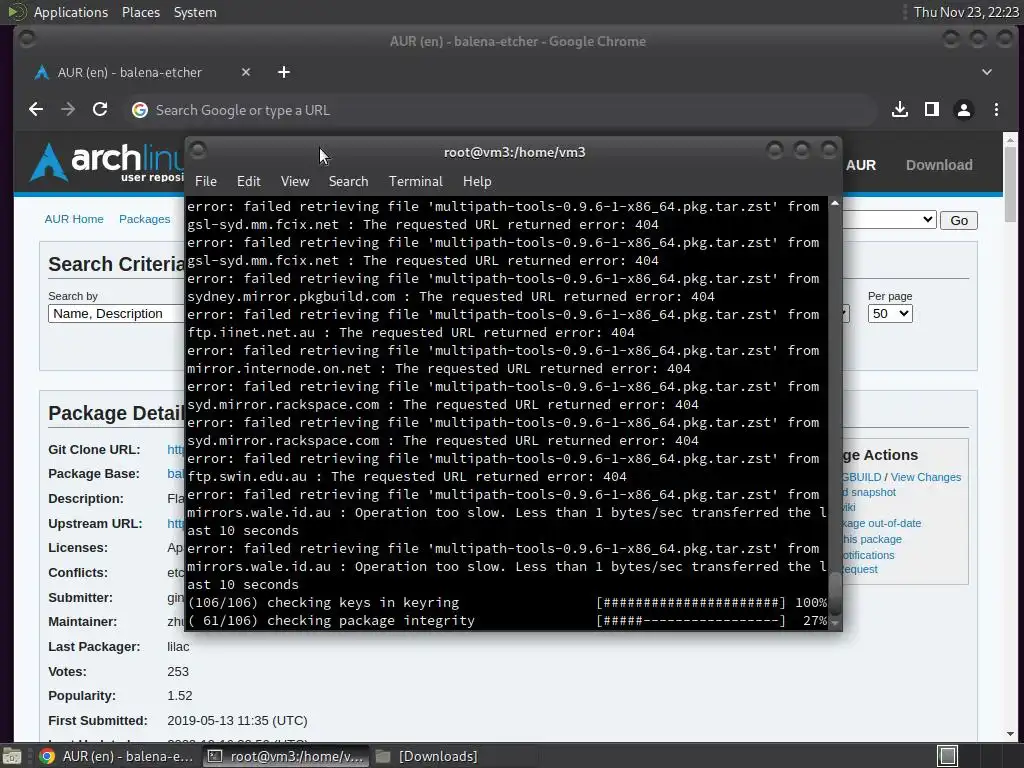Open terminal Help menu

point(477,182)
